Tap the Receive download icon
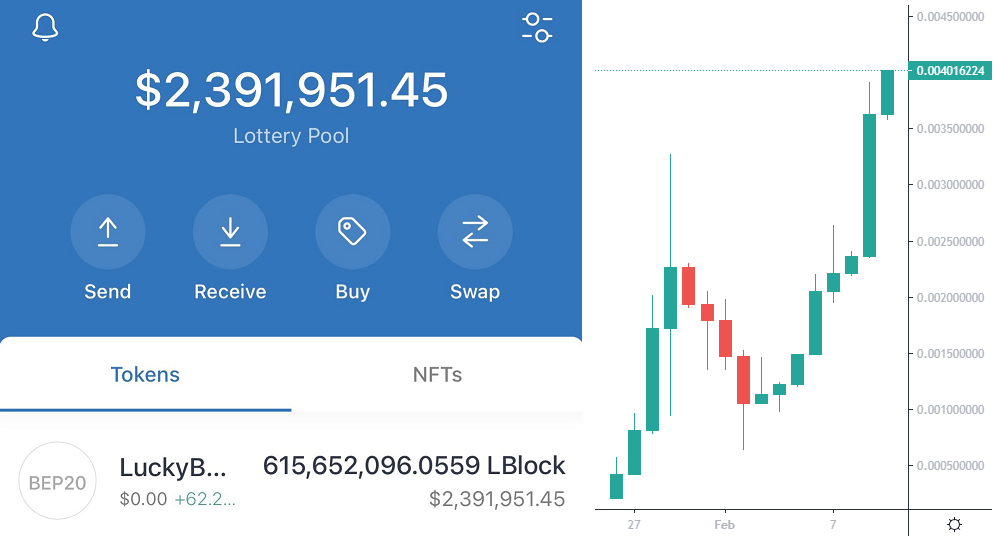This screenshot has height=553, width=995. (230, 232)
